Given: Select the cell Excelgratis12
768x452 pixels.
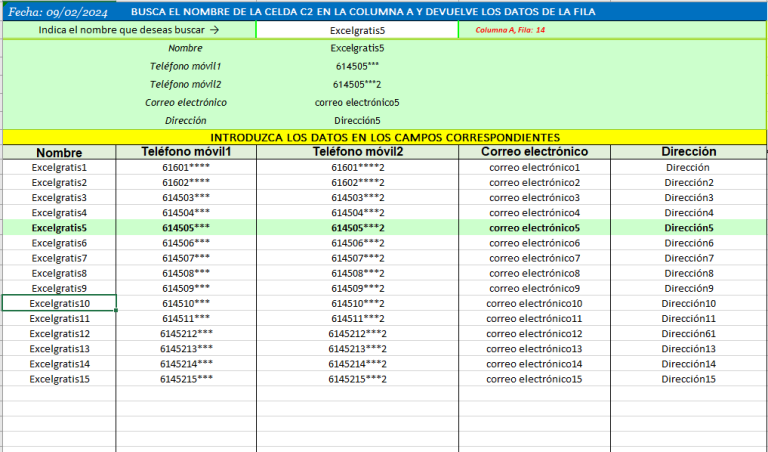Looking at the screenshot, I should (x=59, y=334).
